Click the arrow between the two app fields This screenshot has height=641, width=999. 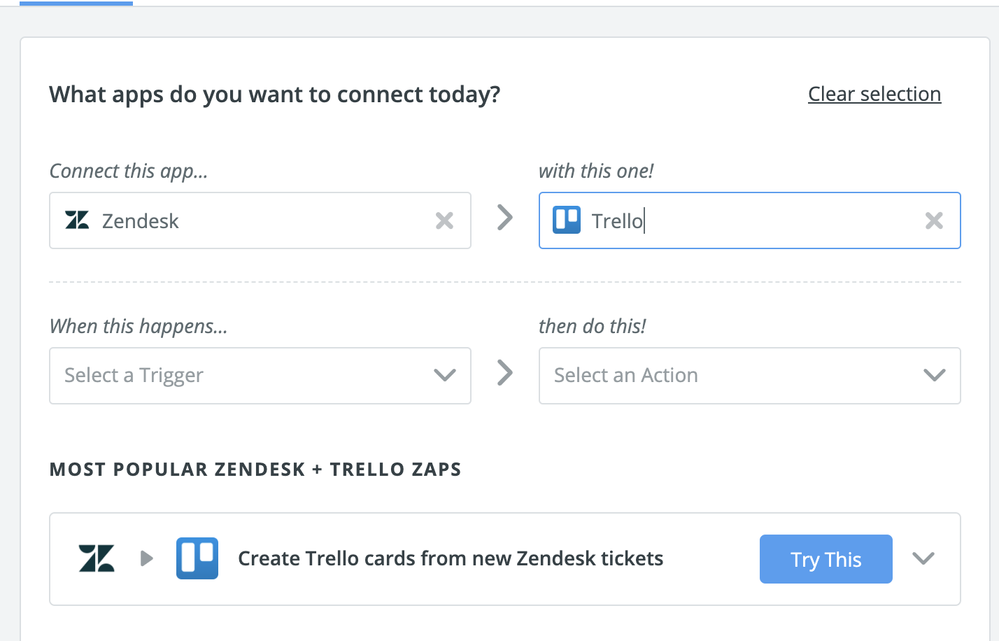[505, 218]
